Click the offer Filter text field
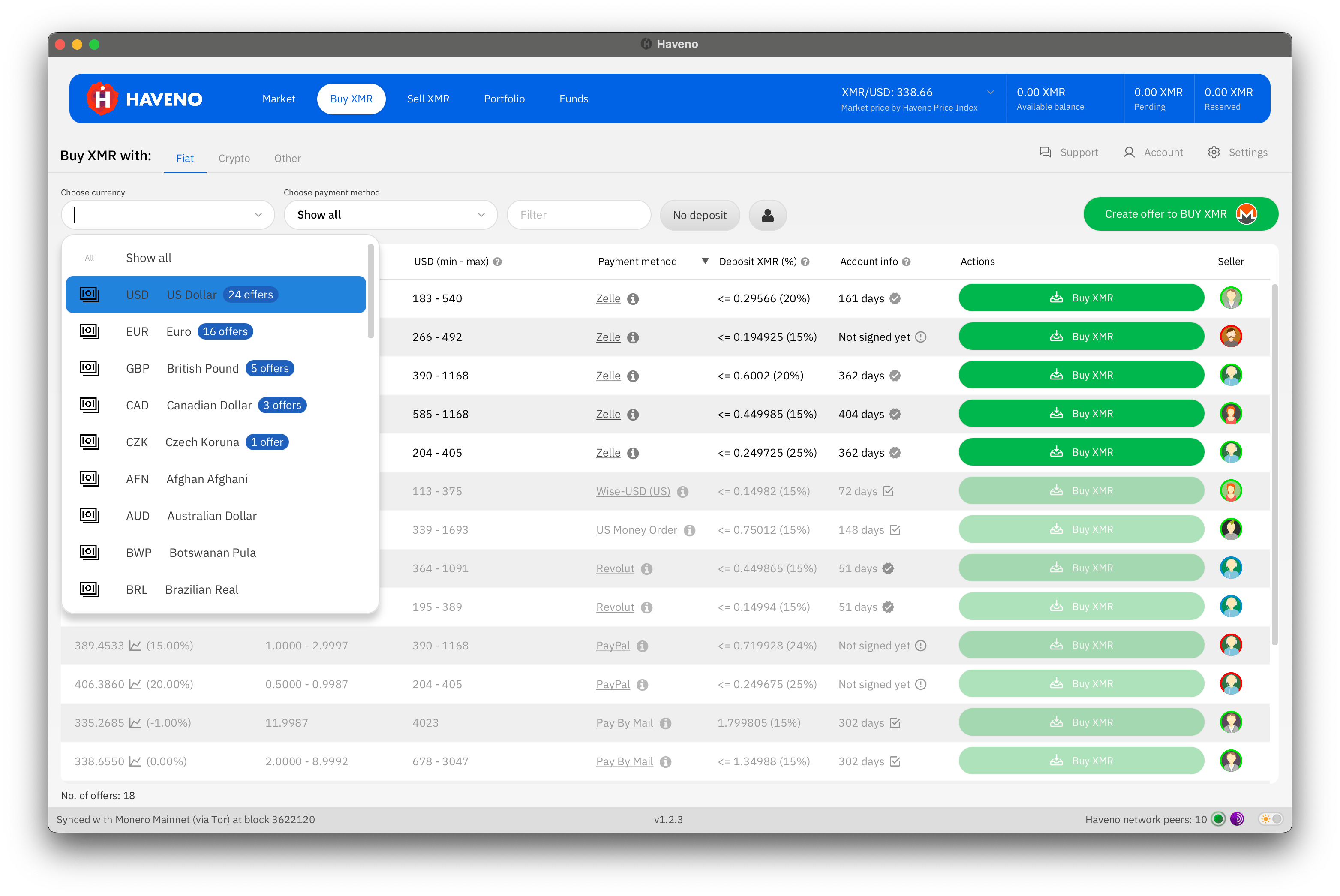1340x896 pixels. tap(578, 215)
